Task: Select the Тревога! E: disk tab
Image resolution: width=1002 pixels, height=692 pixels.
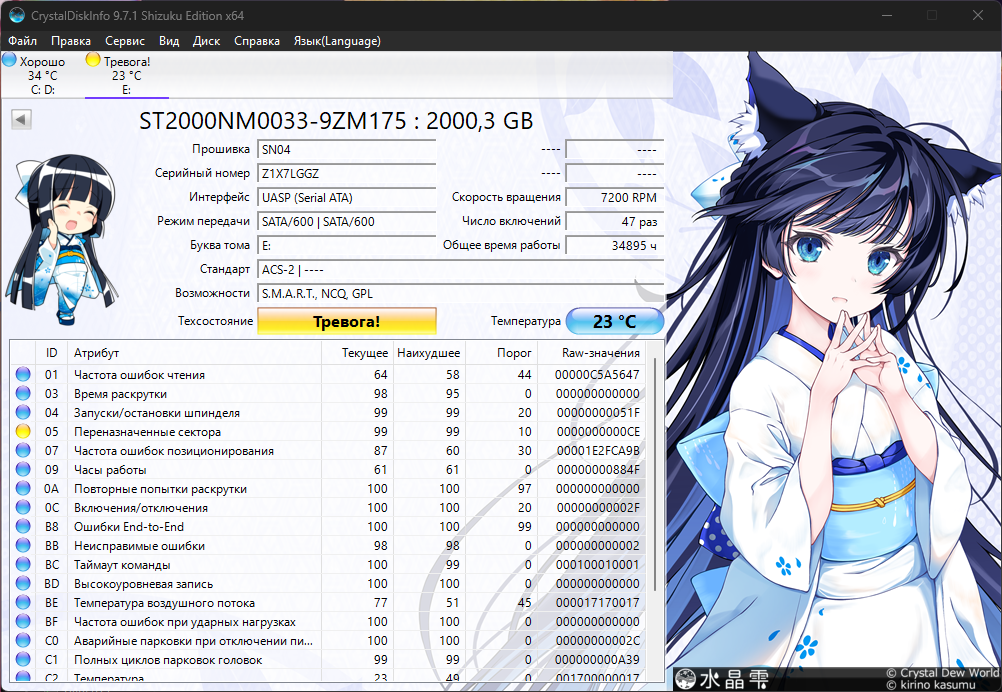Action: [x=127, y=75]
